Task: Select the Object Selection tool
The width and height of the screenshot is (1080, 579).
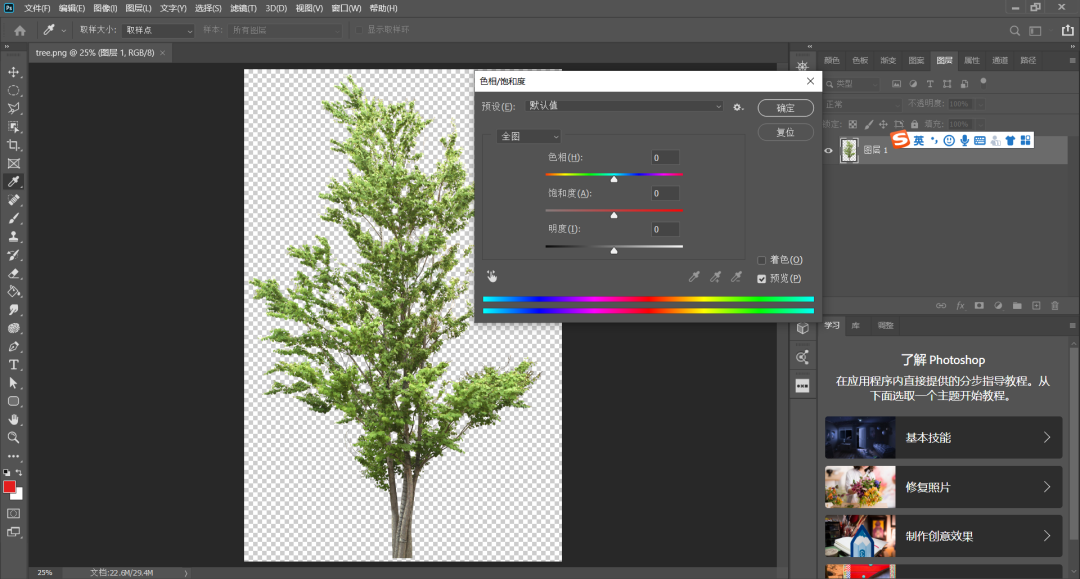Action: click(x=13, y=127)
